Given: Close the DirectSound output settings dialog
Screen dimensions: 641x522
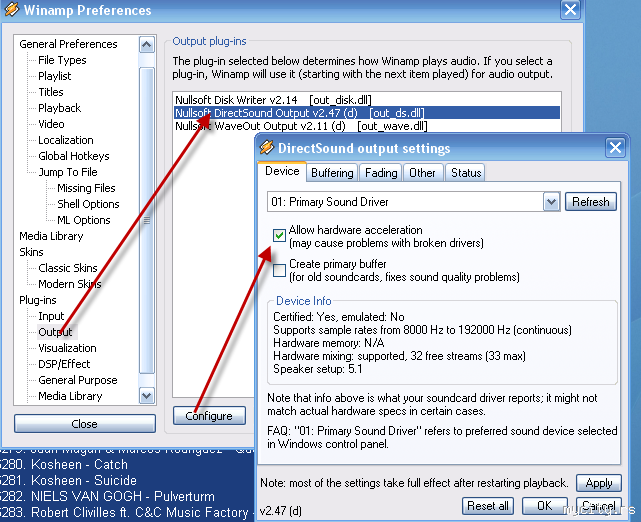Looking at the screenshot, I should (x=615, y=148).
